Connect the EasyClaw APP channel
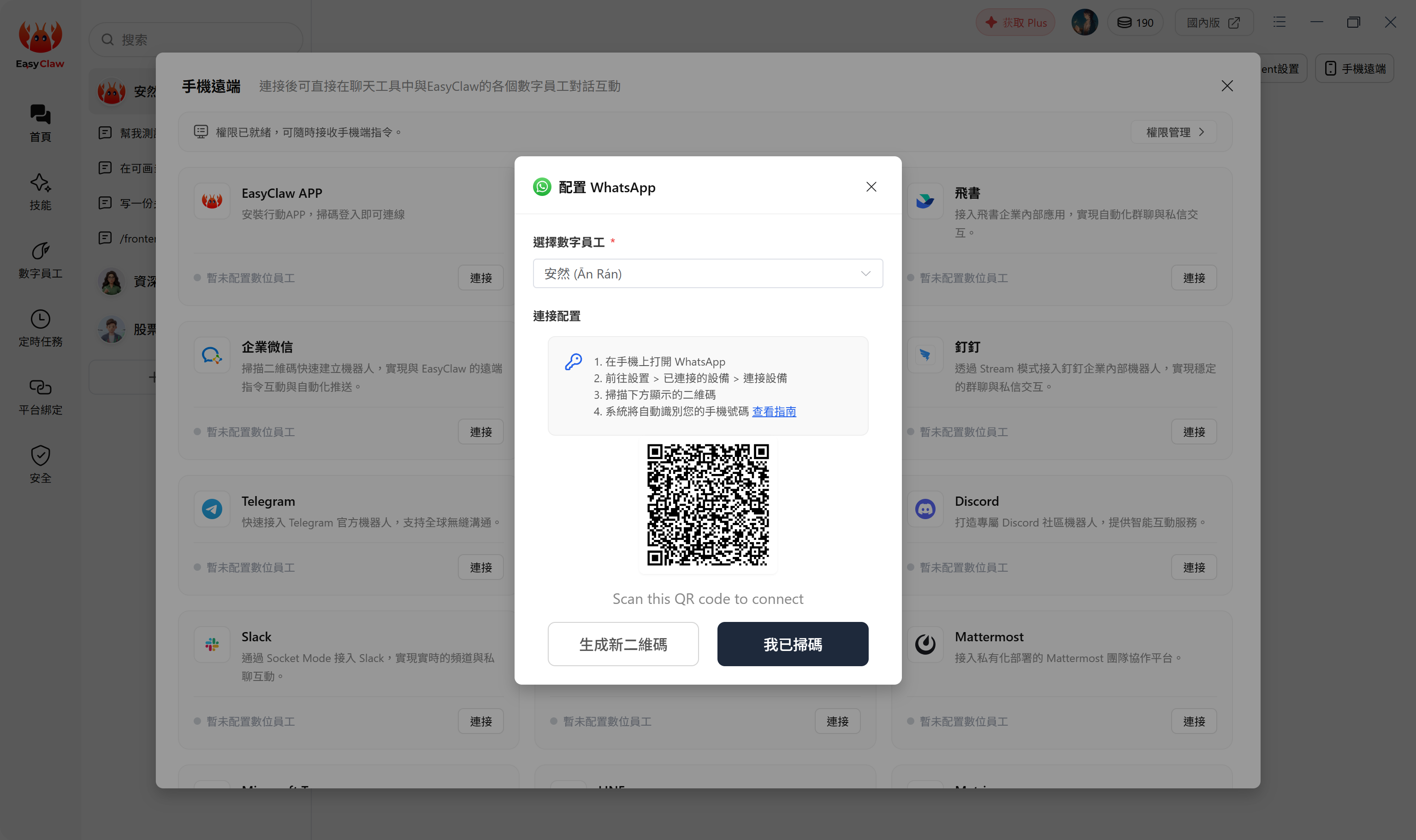 480,278
